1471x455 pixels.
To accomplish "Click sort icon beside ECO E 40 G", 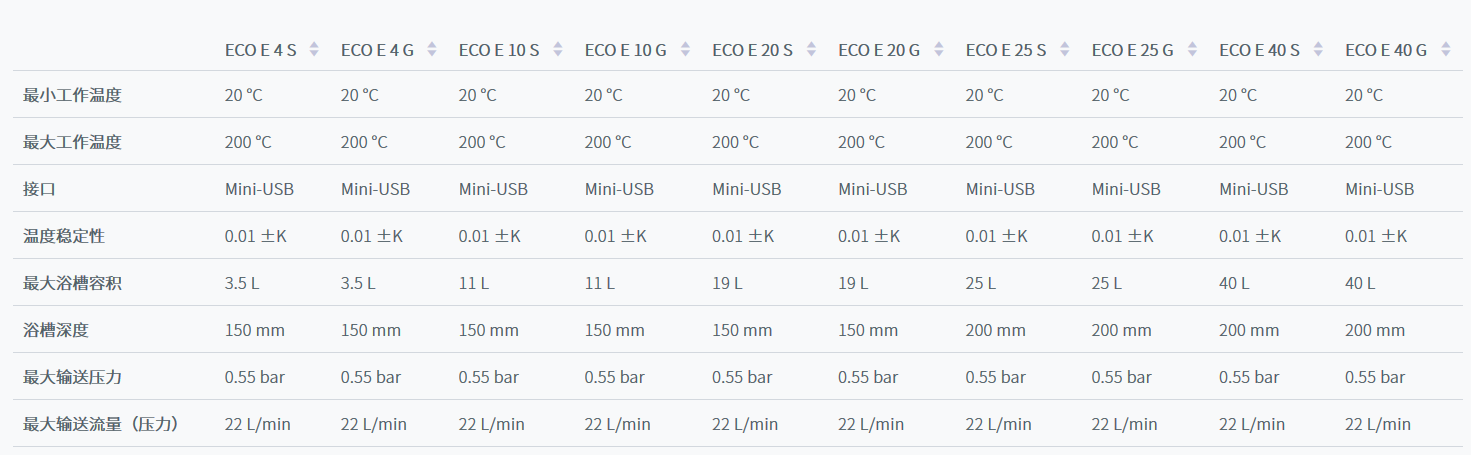I will coord(1446,49).
